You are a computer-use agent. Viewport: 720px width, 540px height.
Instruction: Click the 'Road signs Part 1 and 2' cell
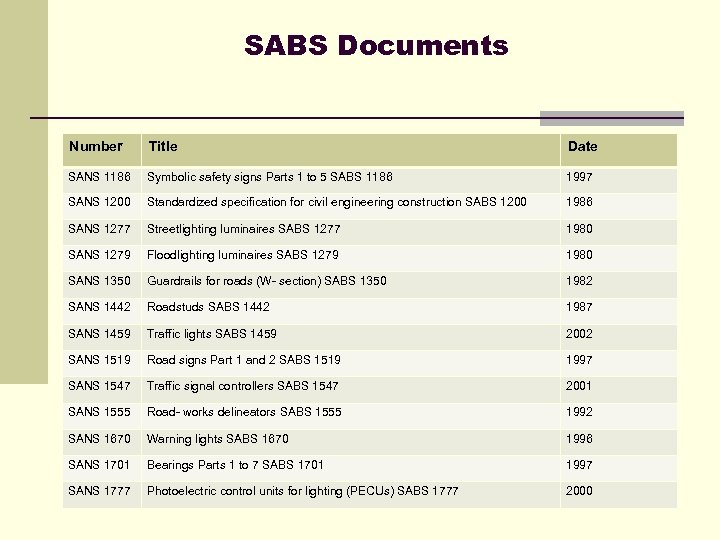coord(244,360)
